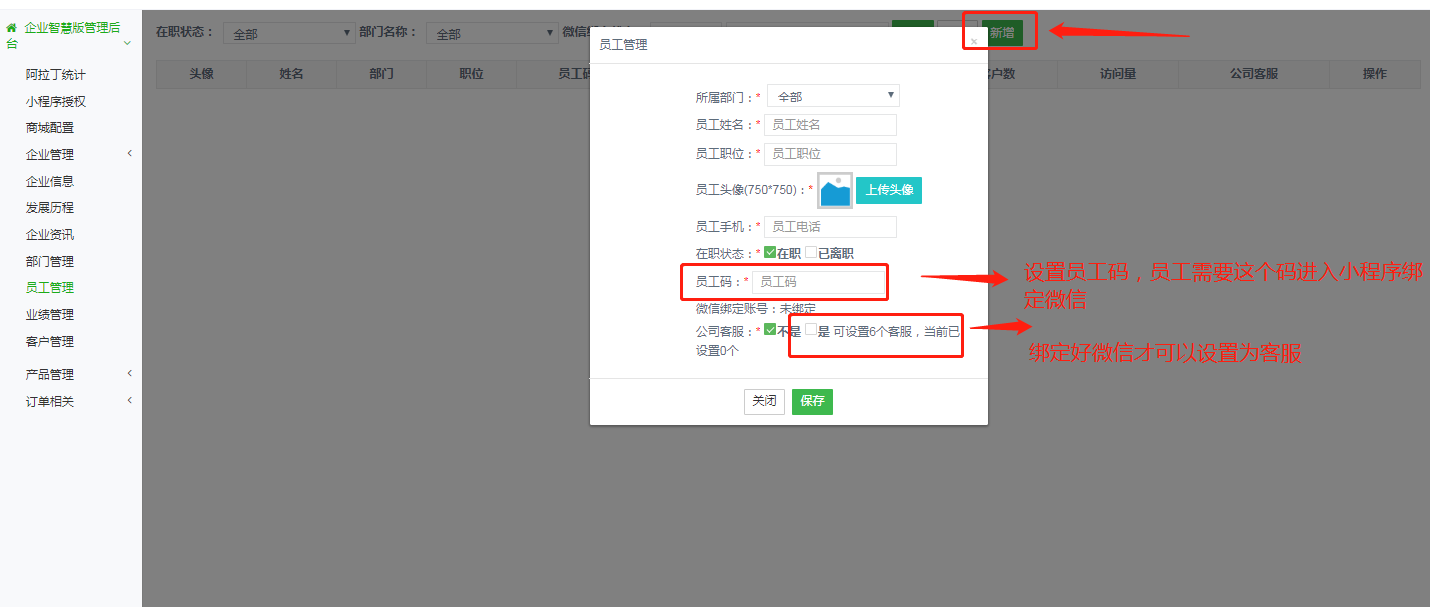This screenshot has height=607, width=1430.
Task: Expand the 产品管理 sidebar section
Action: (129, 374)
